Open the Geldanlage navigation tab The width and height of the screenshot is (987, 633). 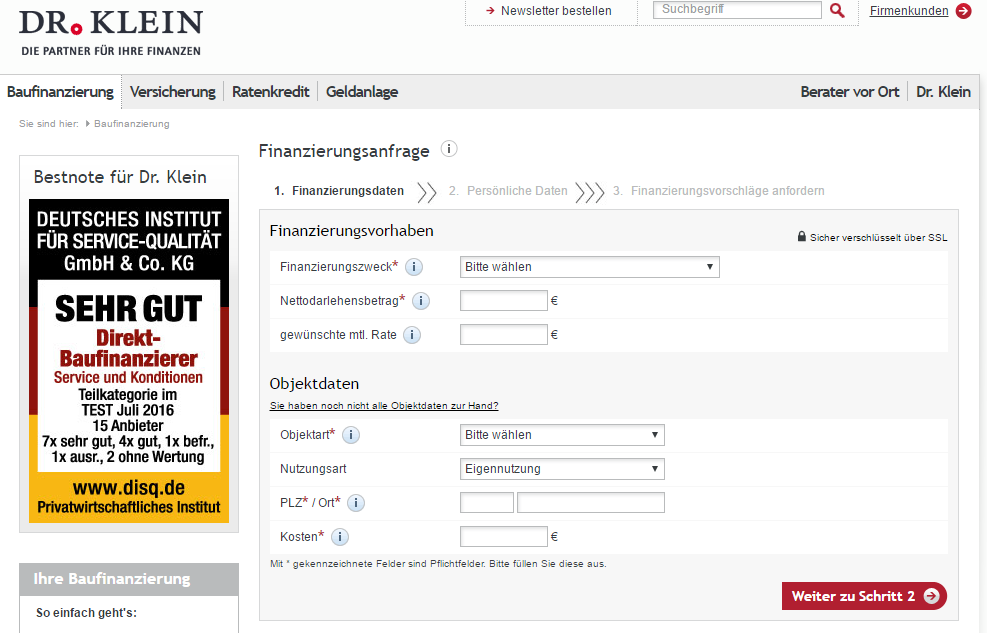[362, 92]
